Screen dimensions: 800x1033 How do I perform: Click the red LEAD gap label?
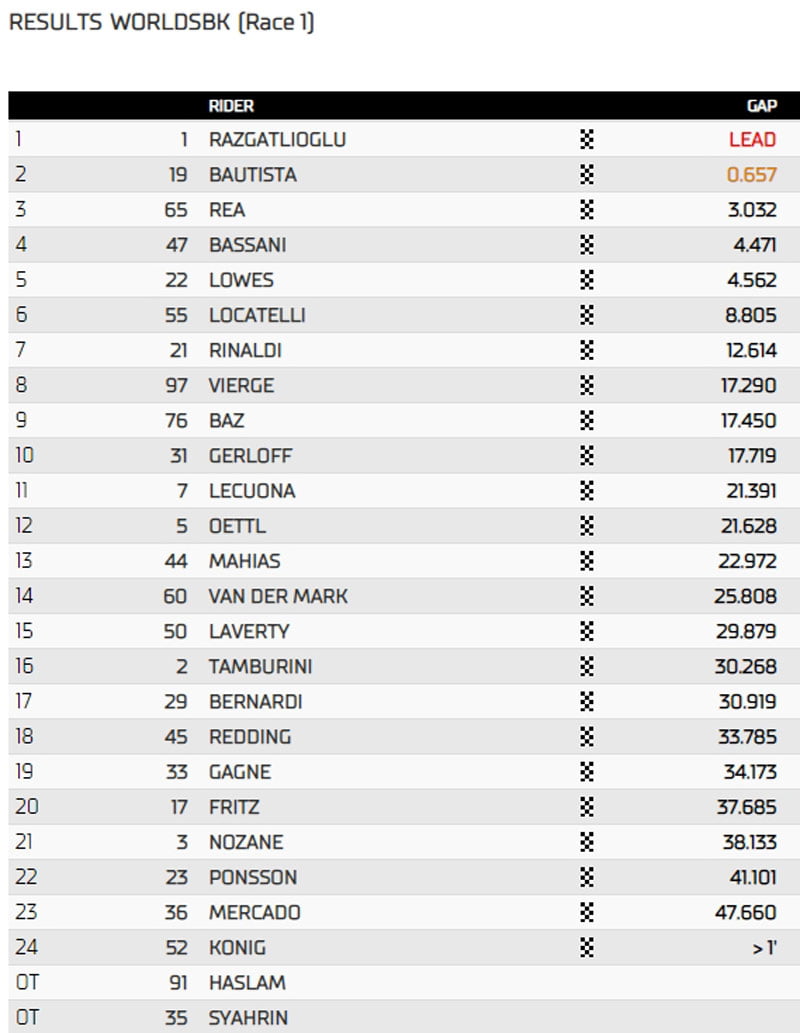(752, 140)
